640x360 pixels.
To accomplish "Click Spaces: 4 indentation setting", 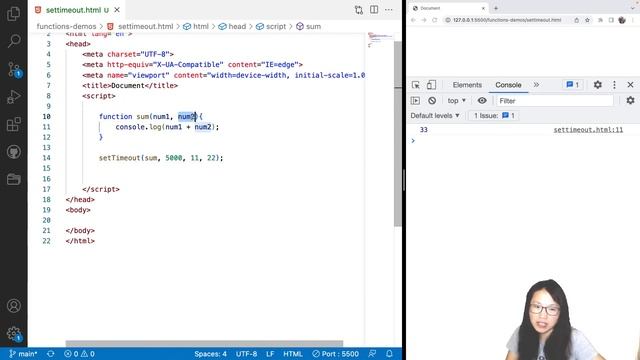I will pyautogui.click(x=210, y=353).
